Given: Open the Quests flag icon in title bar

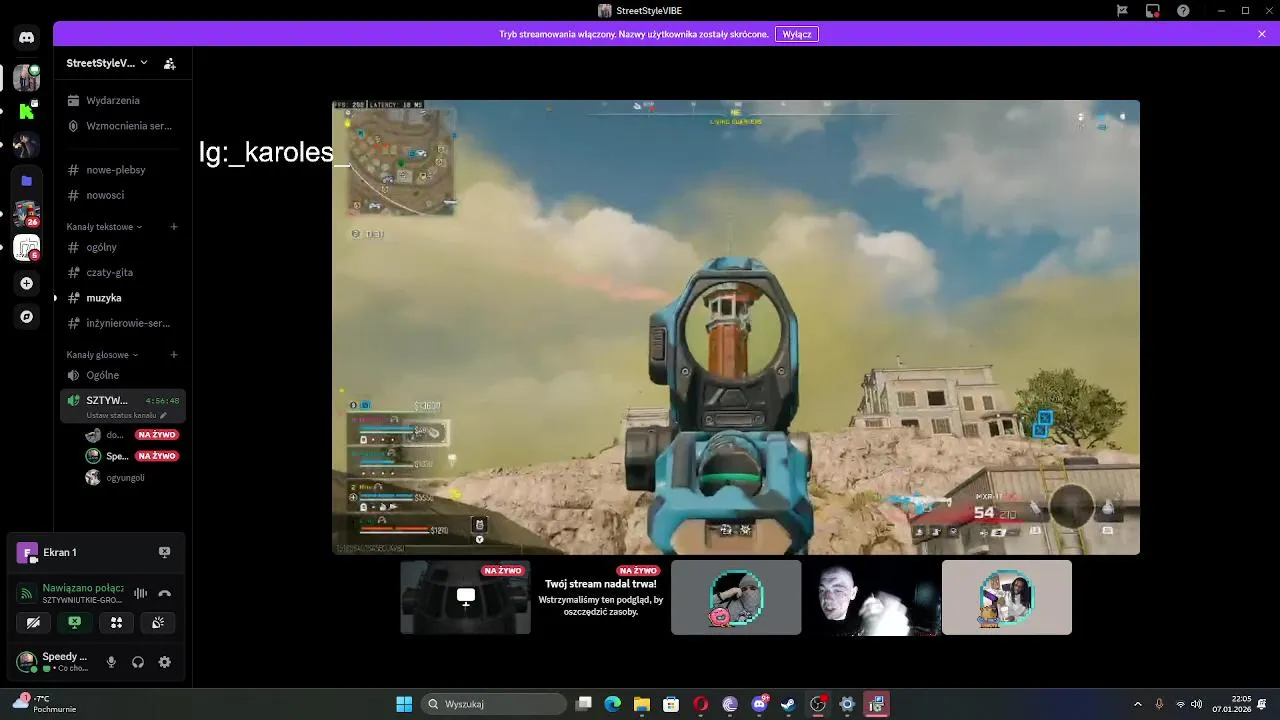Looking at the screenshot, I should coord(1122,11).
